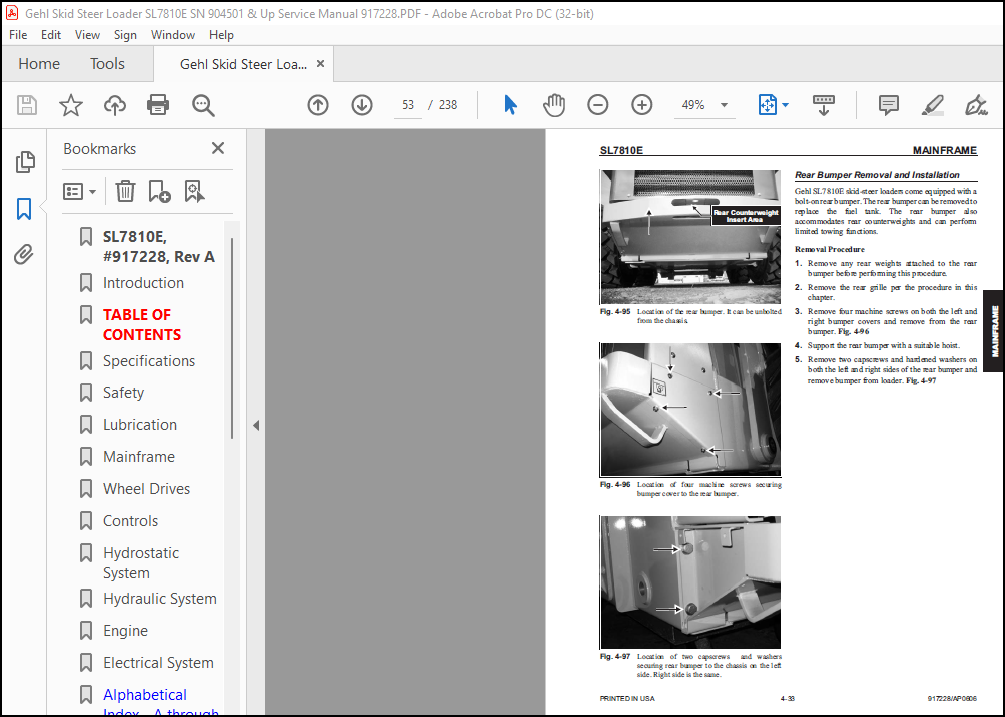Toggle the Bookmarks panel icon
Image resolution: width=1005 pixels, height=717 pixels.
24,209
